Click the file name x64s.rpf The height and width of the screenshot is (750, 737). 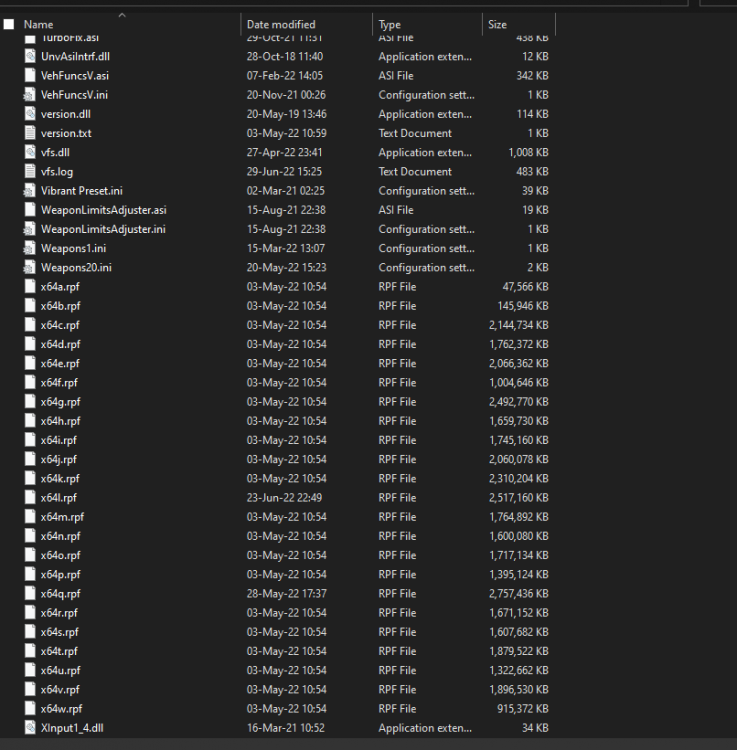(59, 632)
